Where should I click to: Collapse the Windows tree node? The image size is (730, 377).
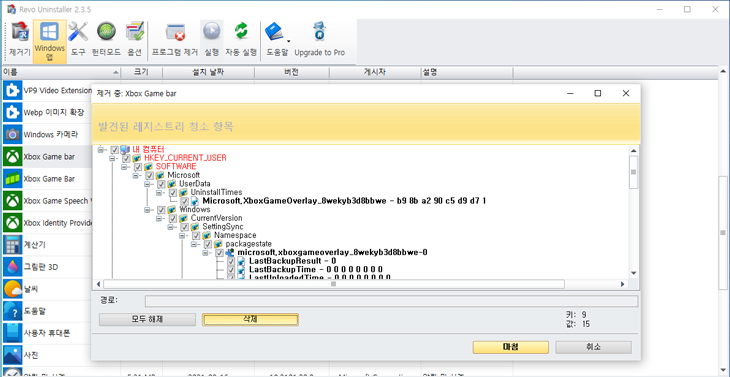[x=147, y=210]
